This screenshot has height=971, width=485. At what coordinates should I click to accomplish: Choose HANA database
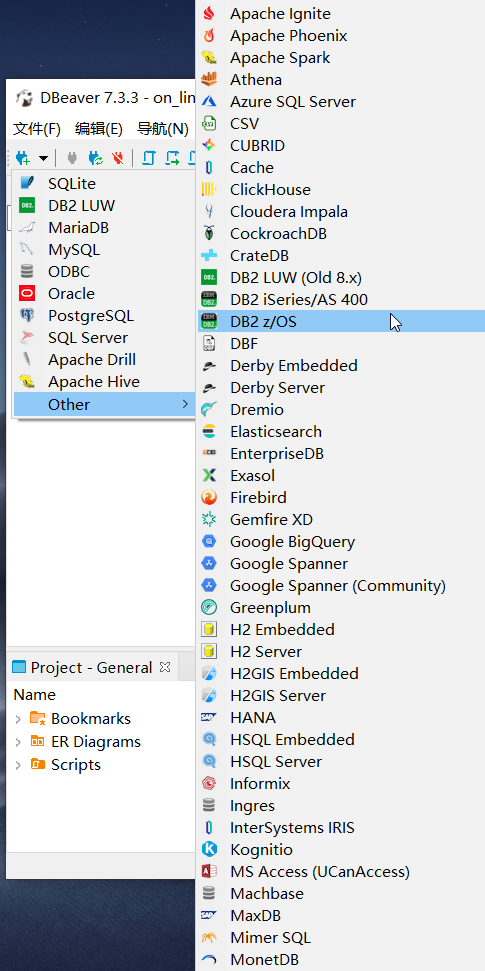[x=341, y=717]
